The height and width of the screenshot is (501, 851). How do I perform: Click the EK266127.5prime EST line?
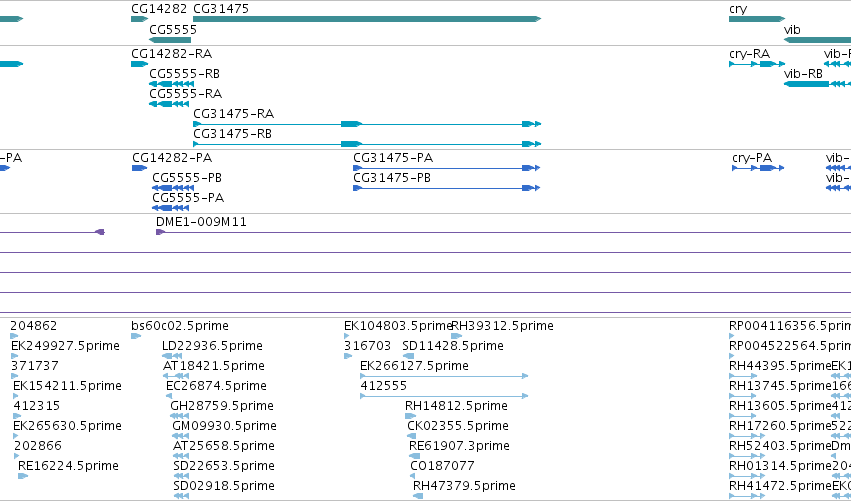(x=444, y=376)
